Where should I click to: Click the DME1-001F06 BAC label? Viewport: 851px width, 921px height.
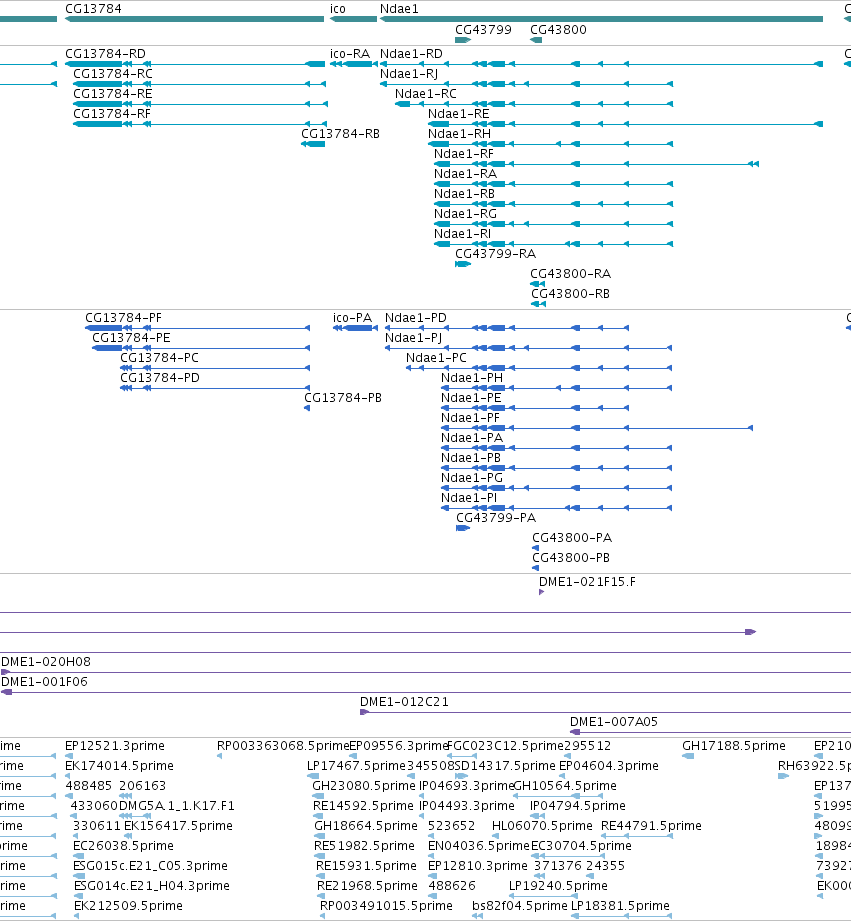(45, 681)
